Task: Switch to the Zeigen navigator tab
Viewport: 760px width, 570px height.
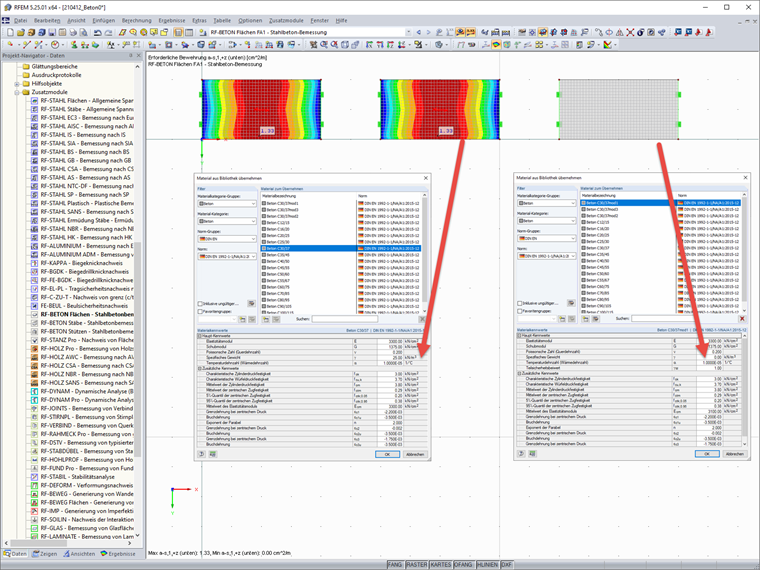Action: 45,554
